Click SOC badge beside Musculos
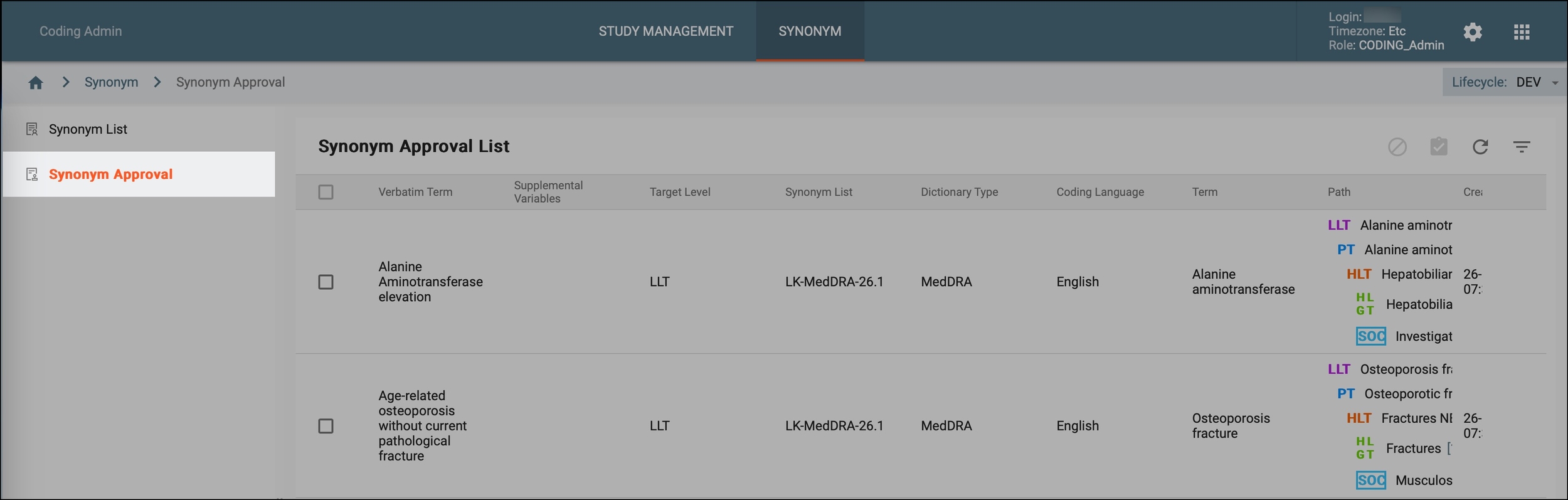 tap(1371, 481)
